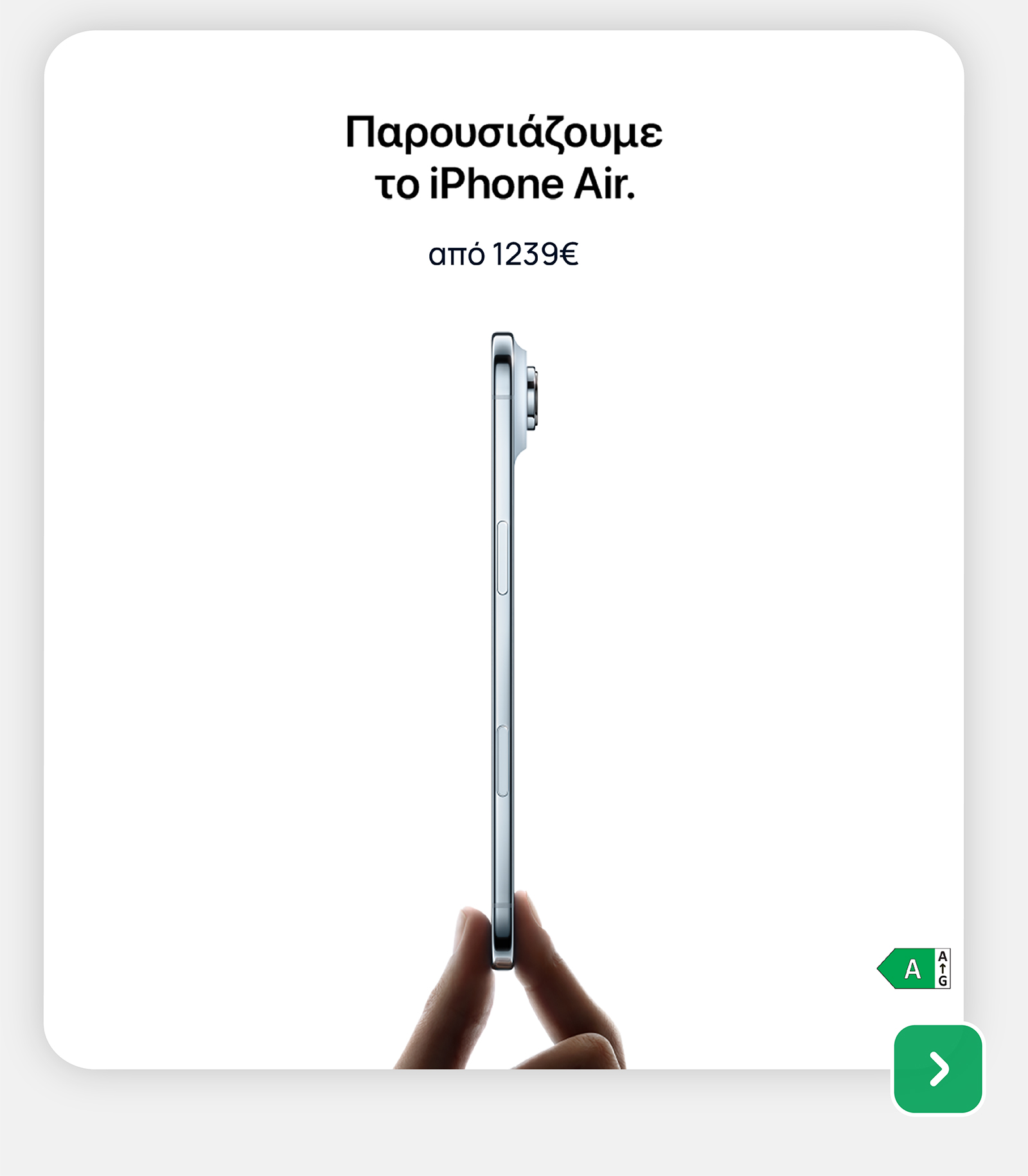Click the 'το iPhone Air.' headline text
1028x1176 pixels.
(x=505, y=184)
